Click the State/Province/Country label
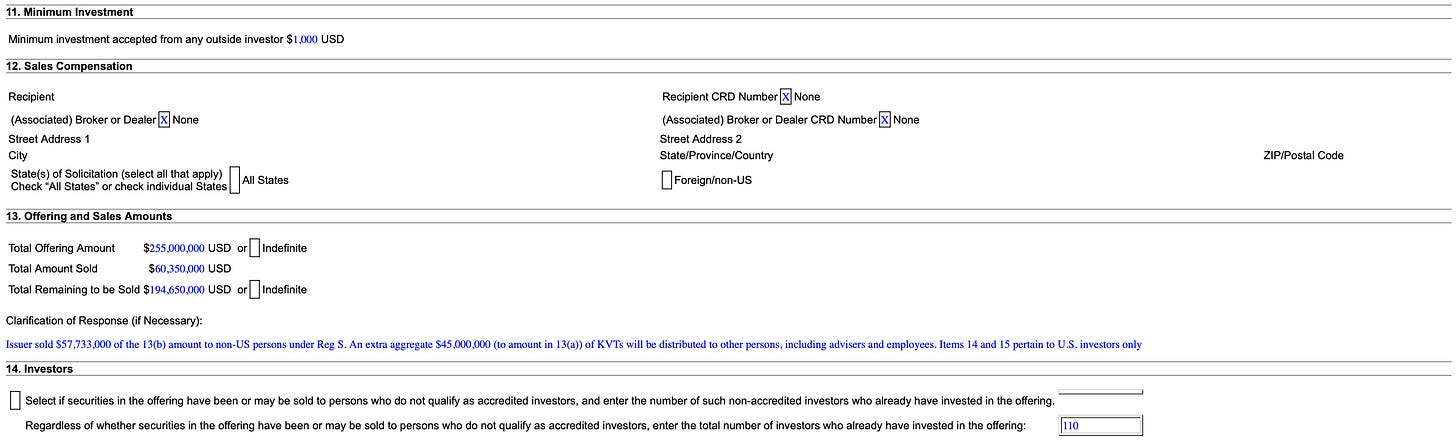This screenshot has width=1456, height=445. (x=717, y=156)
